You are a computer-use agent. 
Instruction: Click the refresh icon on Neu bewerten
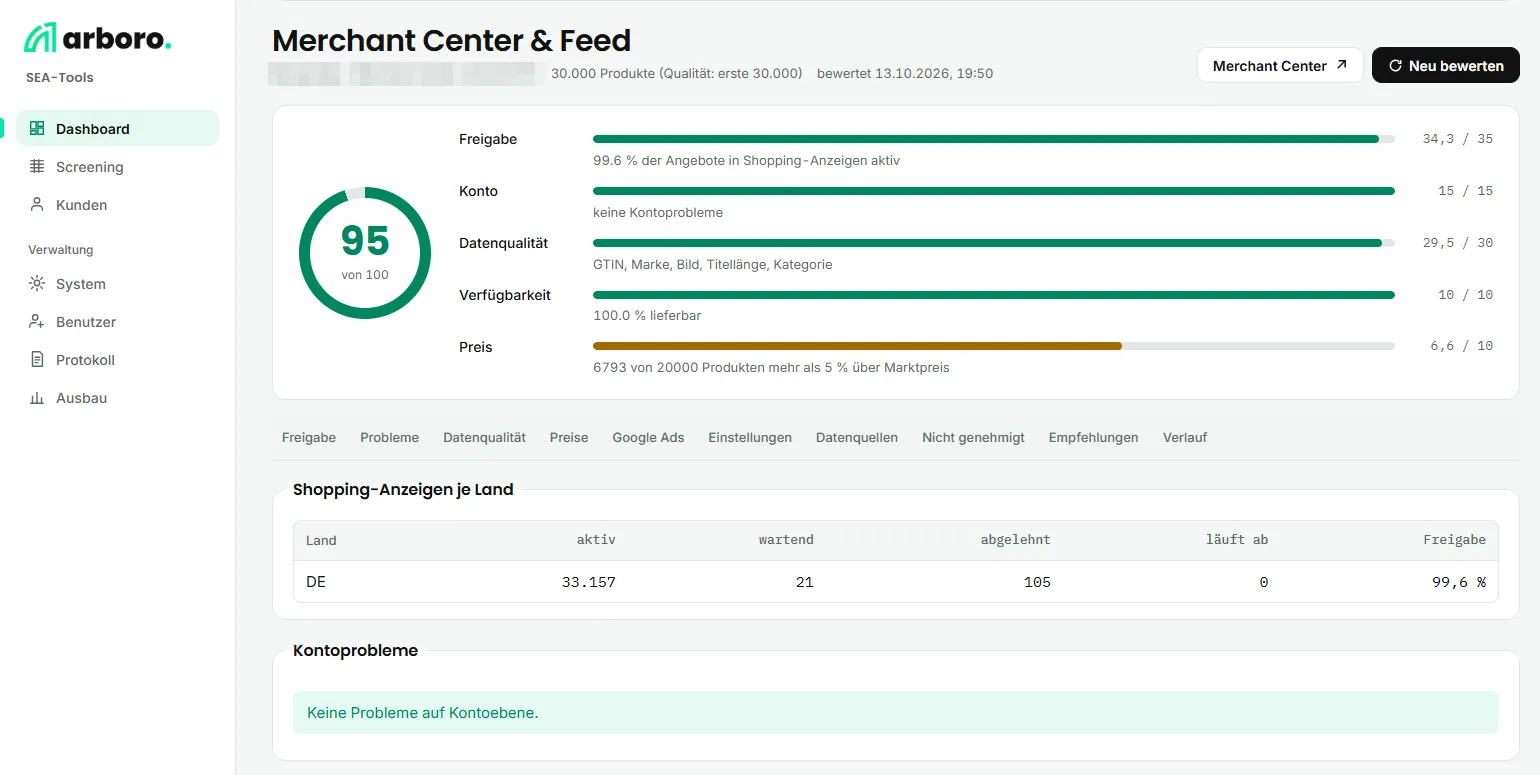click(1395, 66)
